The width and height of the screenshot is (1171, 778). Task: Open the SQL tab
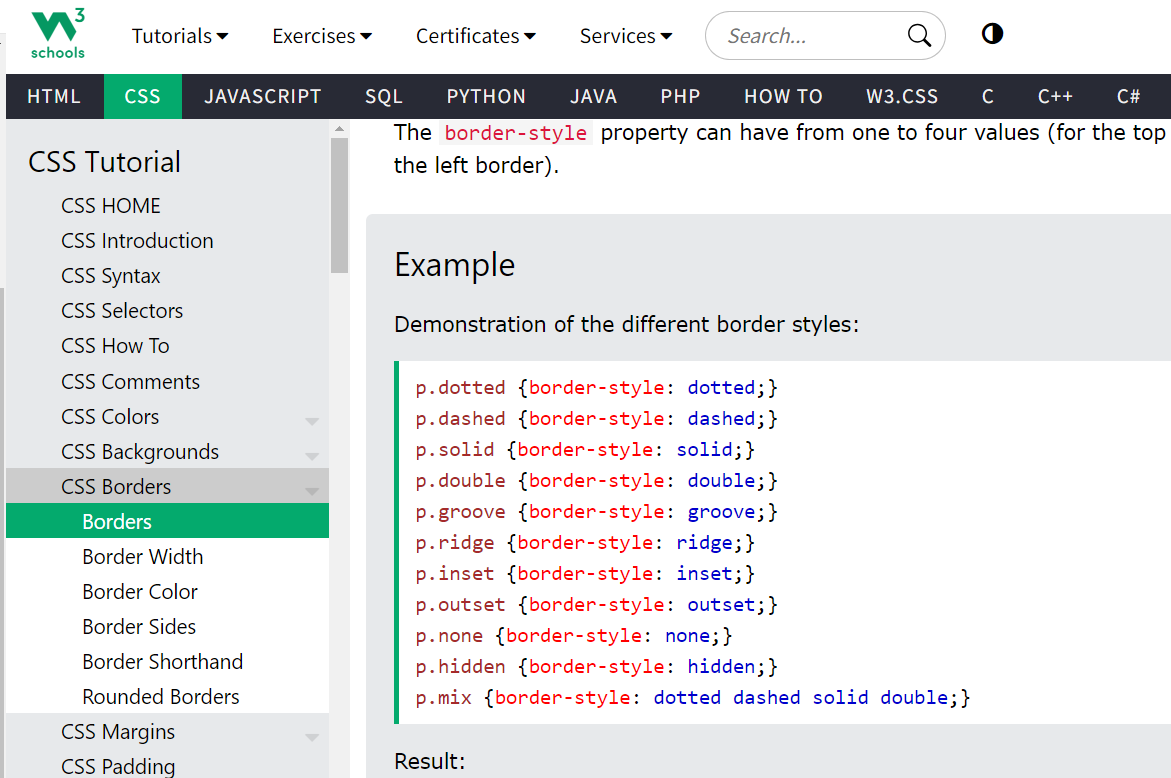(x=384, y=96)
